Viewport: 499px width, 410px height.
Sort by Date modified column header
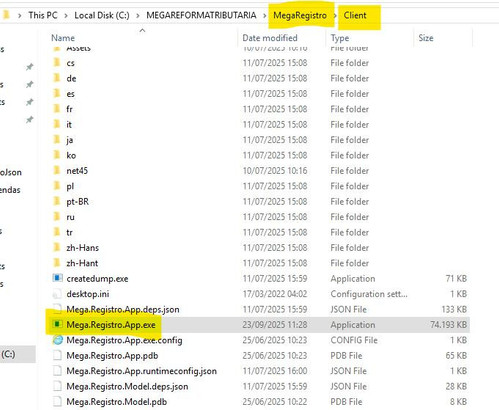point(270,38)
